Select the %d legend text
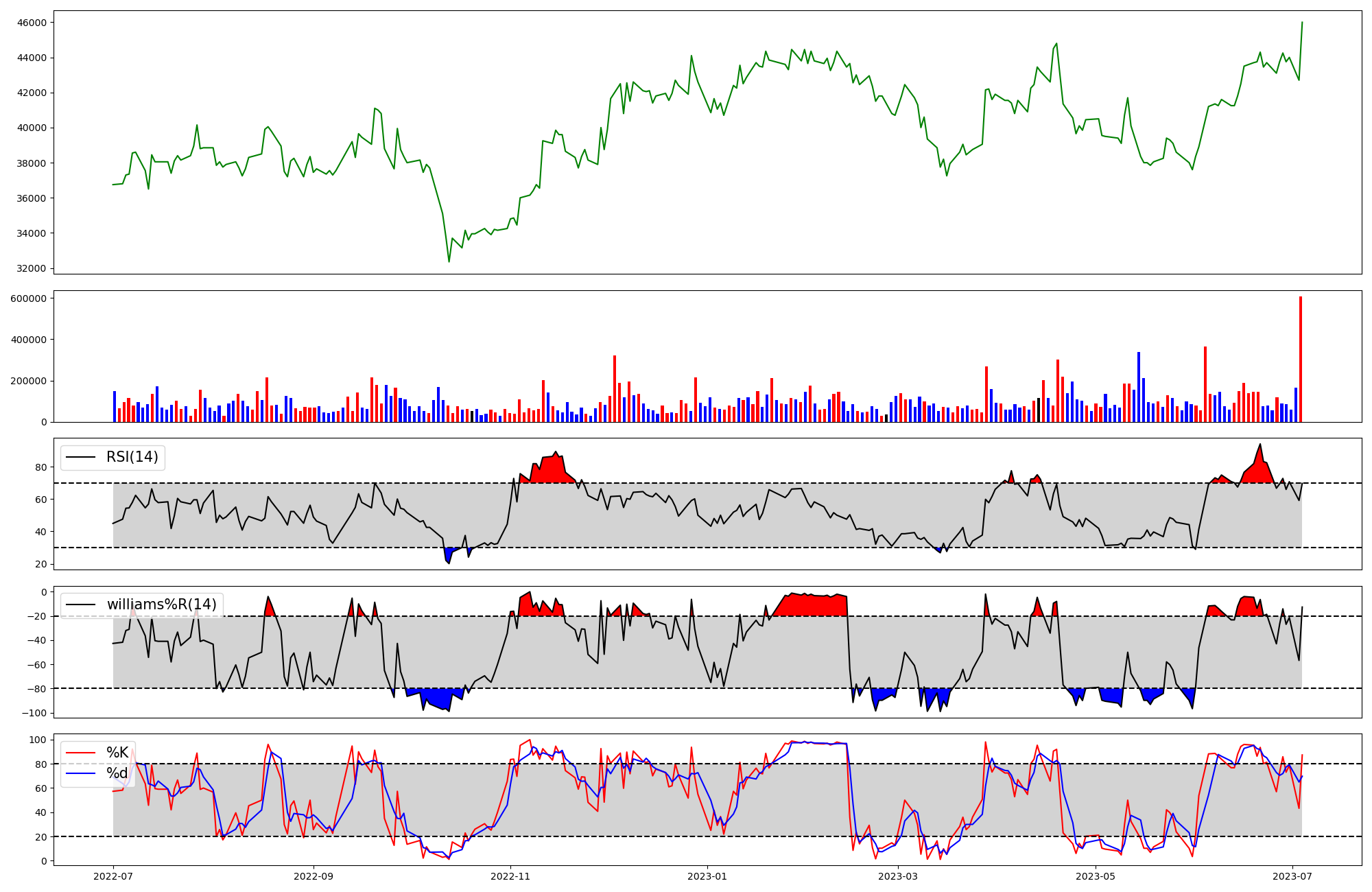 point(117,773)
